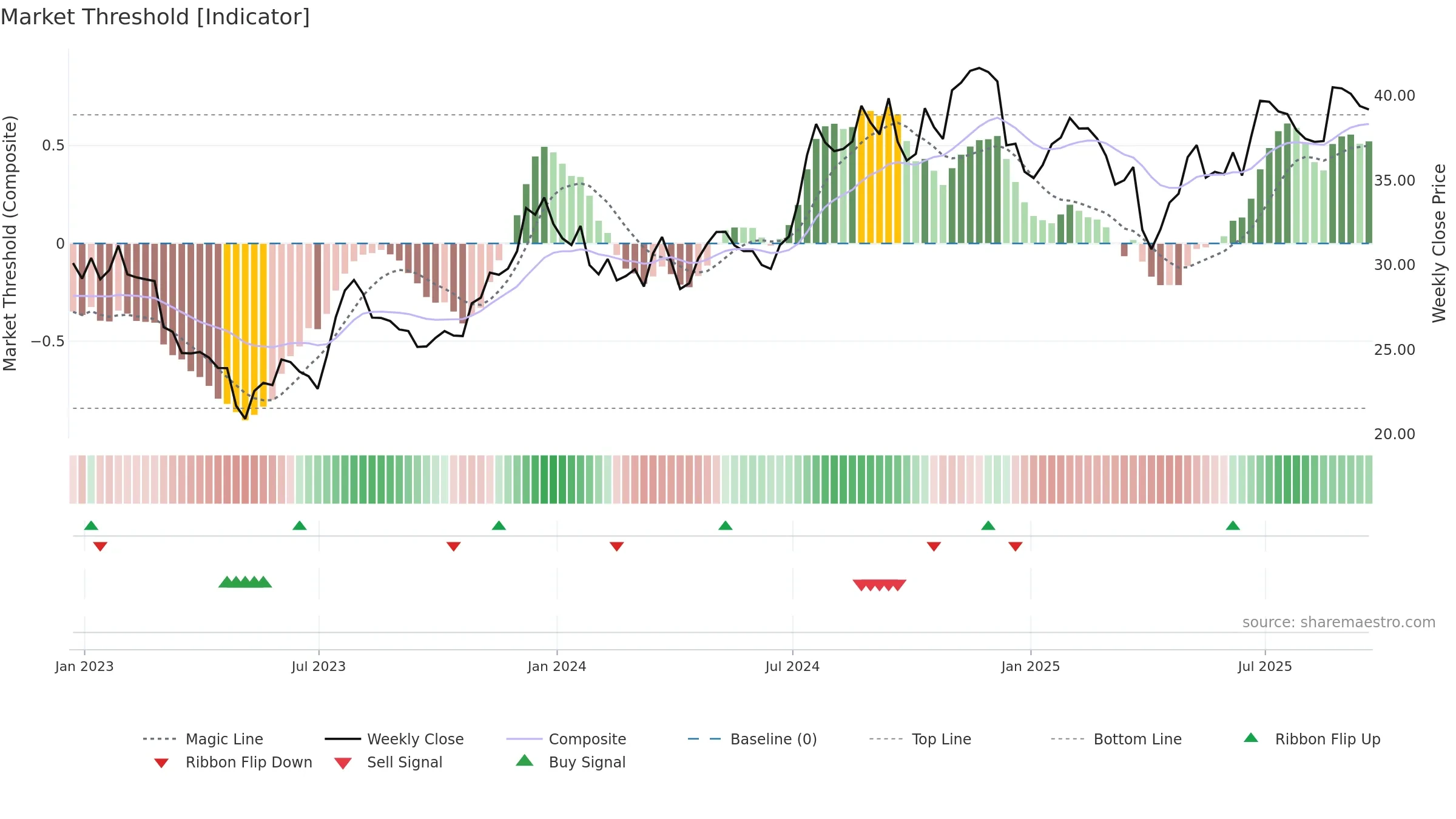Click the red Sell Signal triangle cluster
This screenshot has width=1456, height=819.
point(879,585)
